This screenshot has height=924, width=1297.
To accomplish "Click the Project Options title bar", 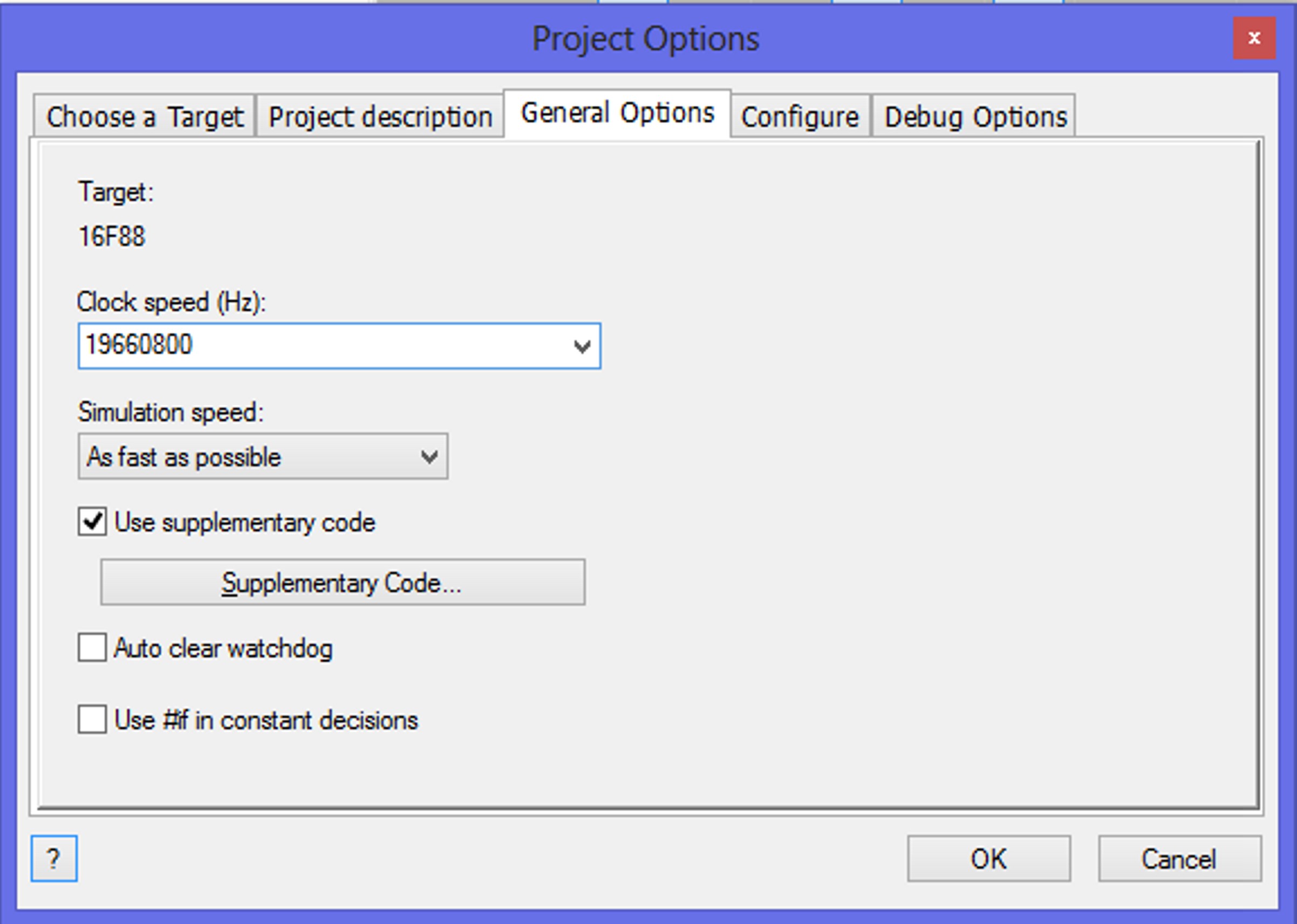I will point(645,39).
